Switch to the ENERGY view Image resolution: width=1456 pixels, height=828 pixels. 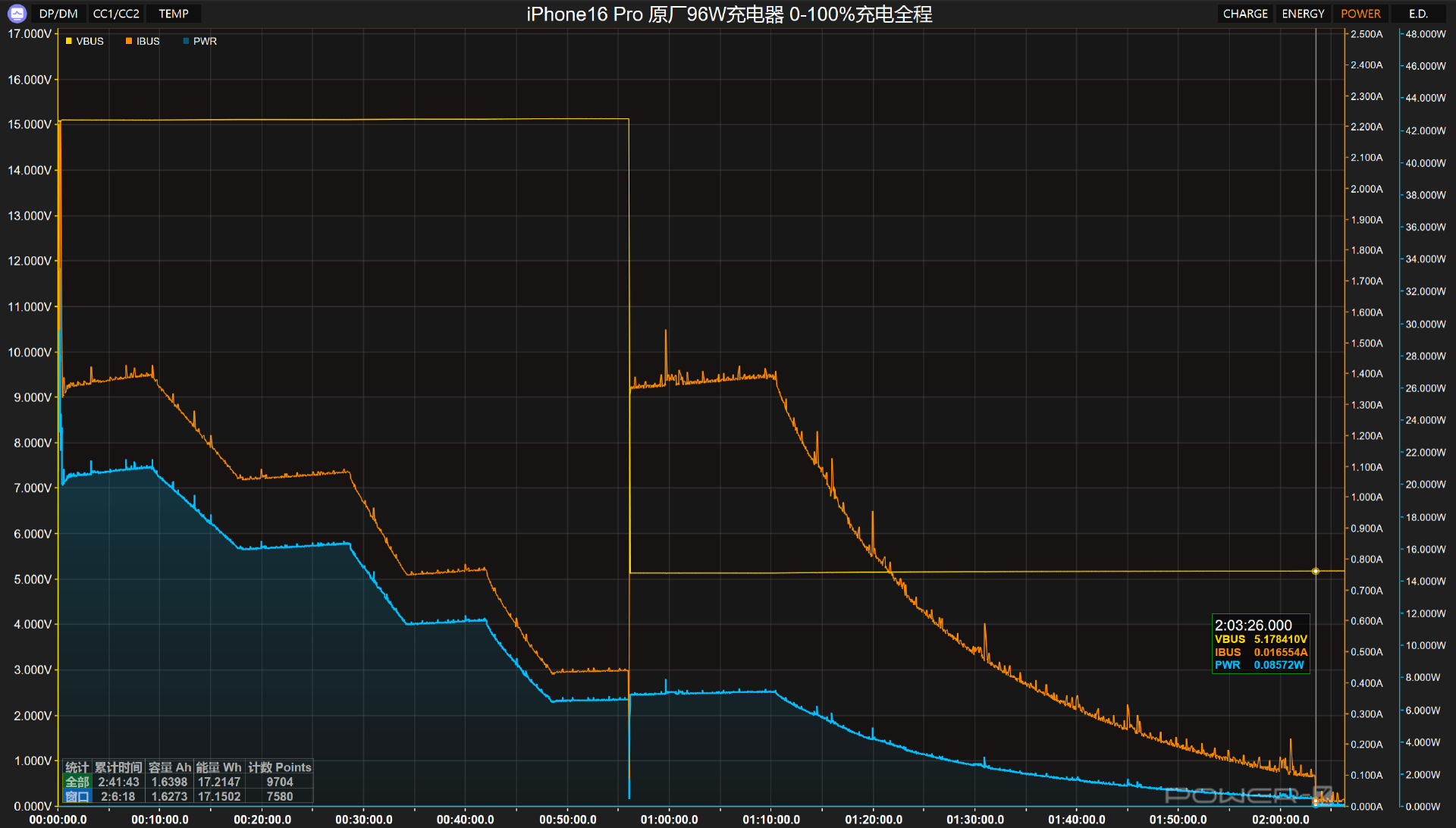pyautogui.click(x=1303, y=14)
